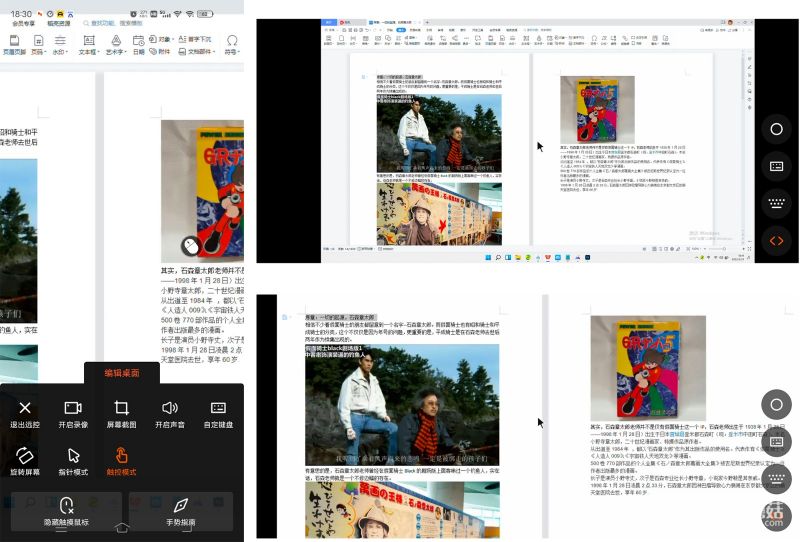
Task: Tap the square keyboard button in the upper remote view
Action: [776, 166]
